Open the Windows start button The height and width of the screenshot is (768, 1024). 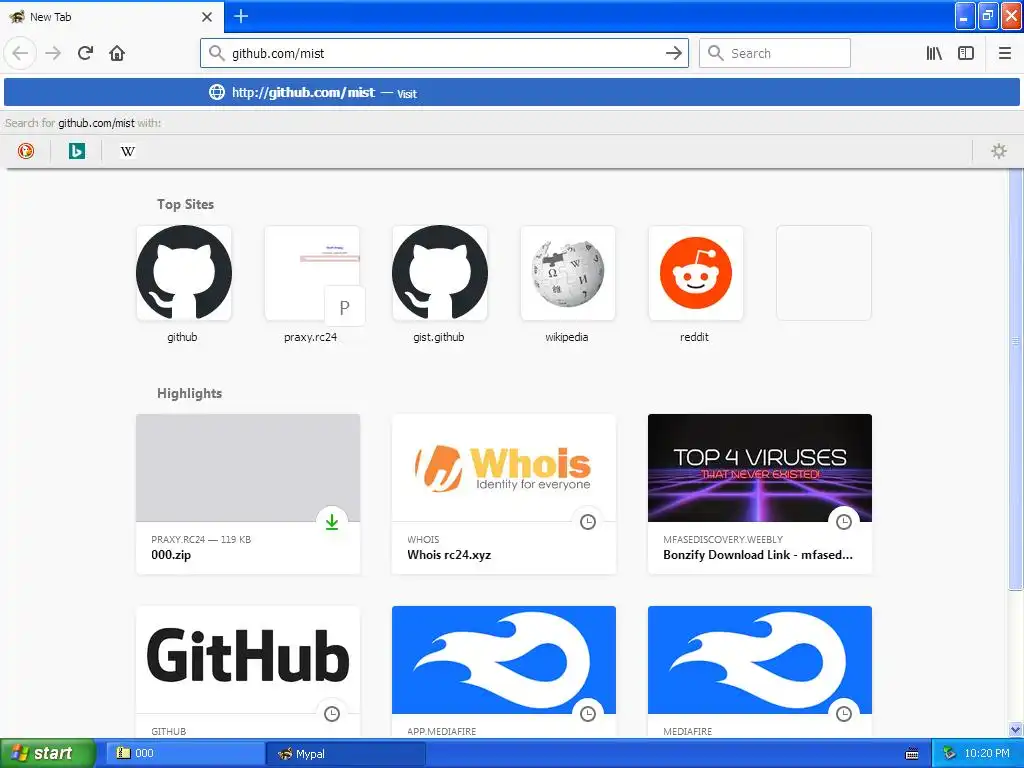coord(48,754)
